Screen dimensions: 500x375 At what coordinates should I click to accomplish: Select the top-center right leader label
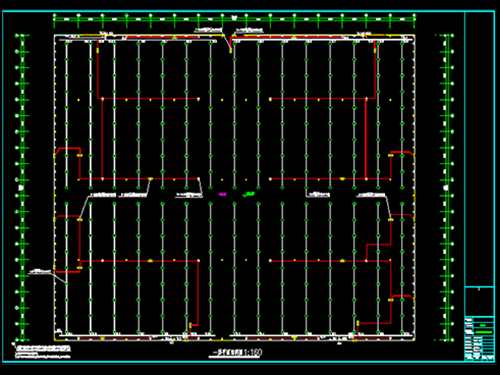click(x=249, y=31)
